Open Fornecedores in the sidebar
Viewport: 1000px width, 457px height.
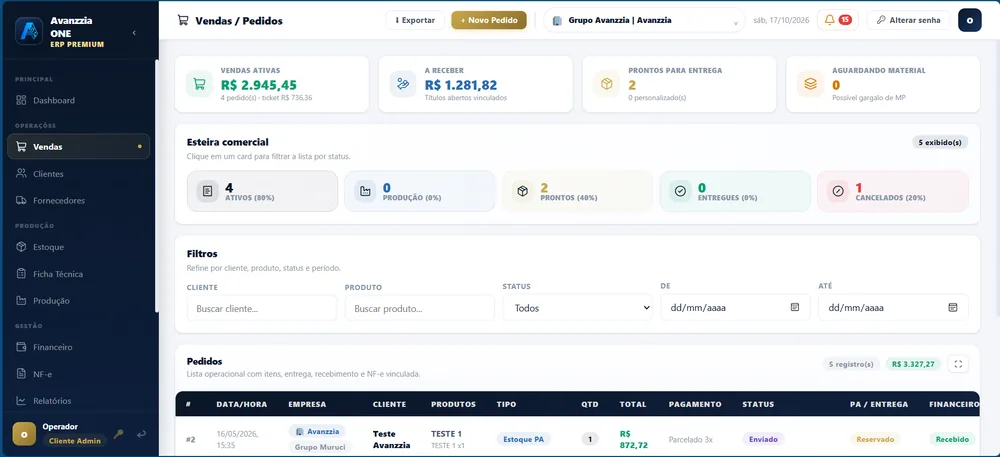(78, 200)
